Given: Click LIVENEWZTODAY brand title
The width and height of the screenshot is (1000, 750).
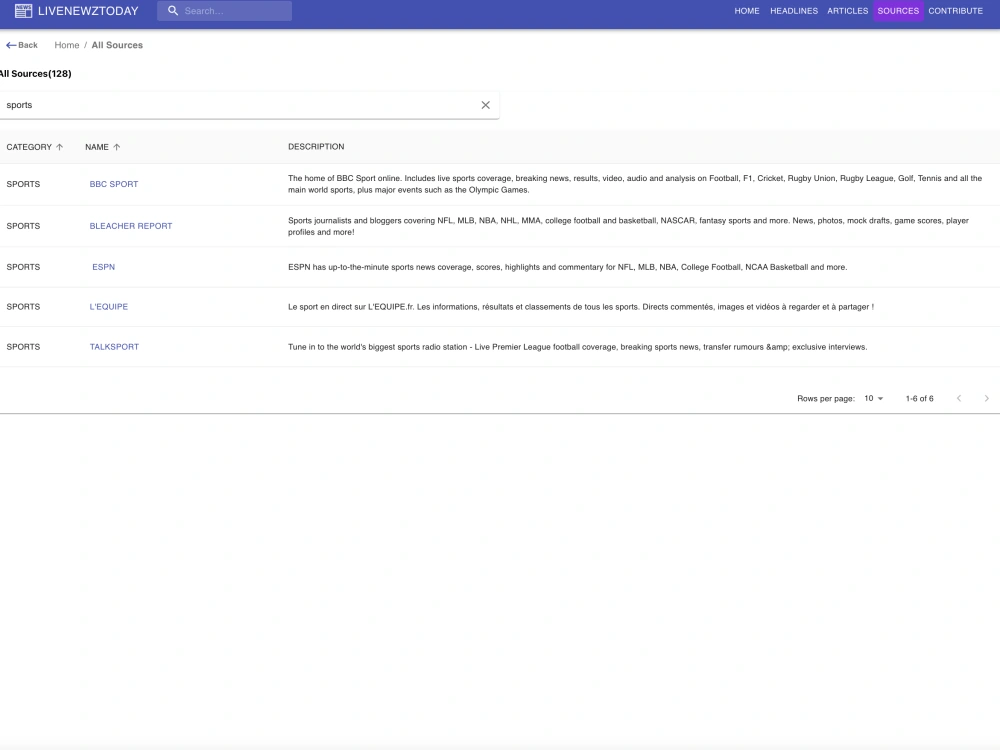Looking at the screenshot, I should pos(88,11).
